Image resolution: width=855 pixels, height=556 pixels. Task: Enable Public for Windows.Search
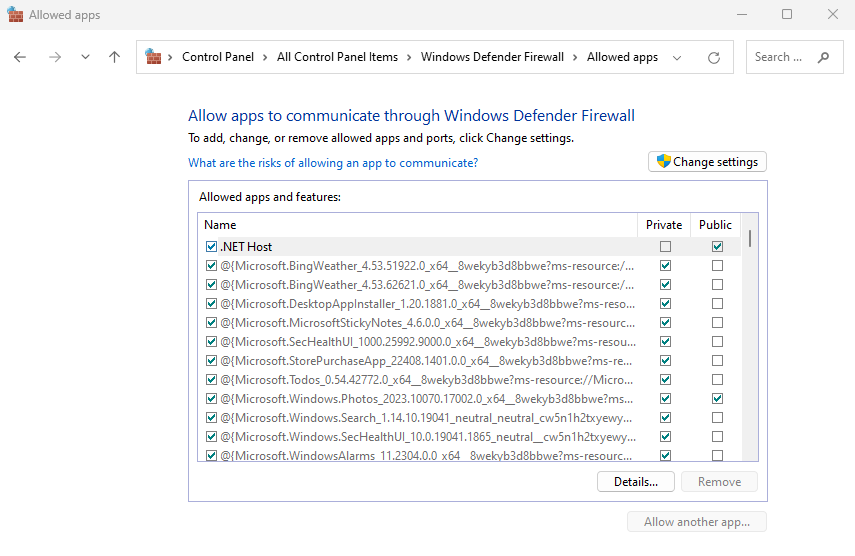718,418
